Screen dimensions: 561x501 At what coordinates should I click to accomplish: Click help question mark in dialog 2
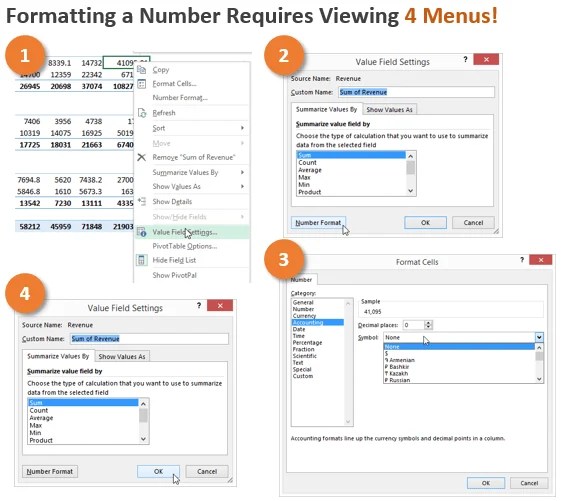(x=465, y=59)
